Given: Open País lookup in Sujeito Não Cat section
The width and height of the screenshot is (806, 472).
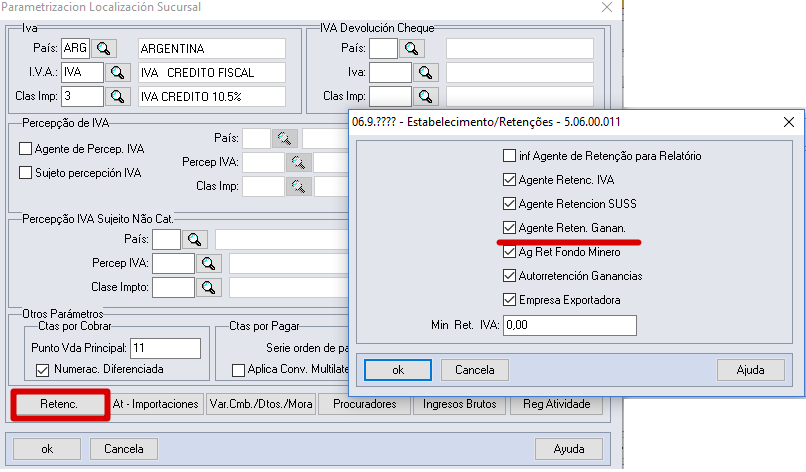Looking at the screenshot, I should [195, 239].
